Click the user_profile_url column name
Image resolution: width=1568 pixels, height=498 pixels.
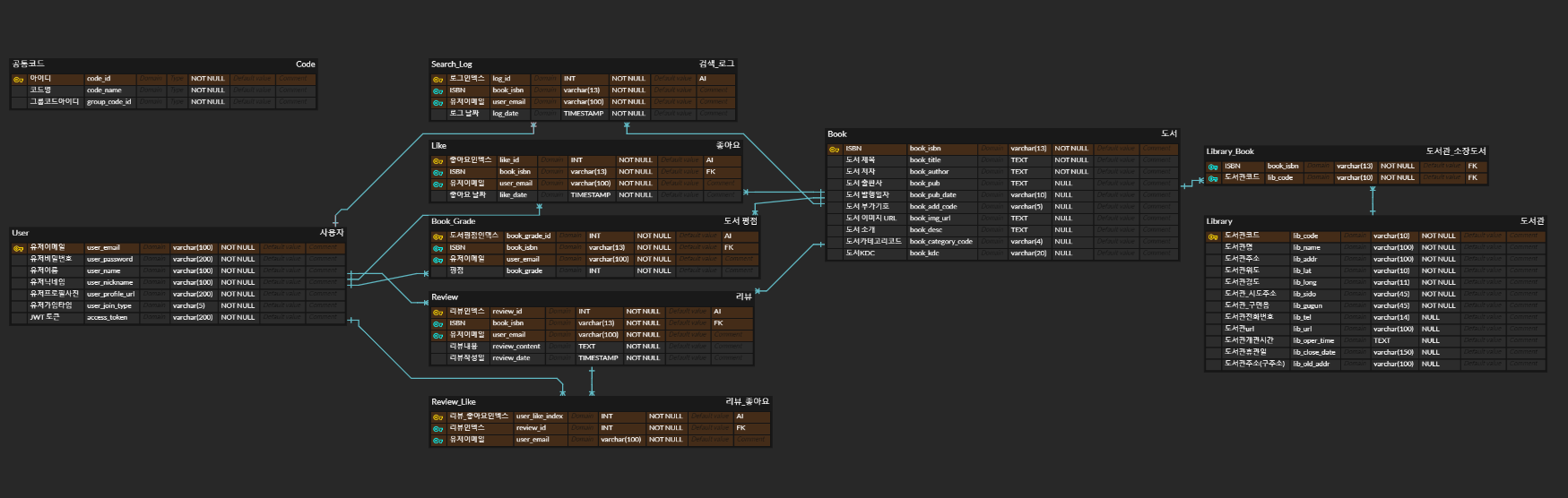(x=110, y=295)
